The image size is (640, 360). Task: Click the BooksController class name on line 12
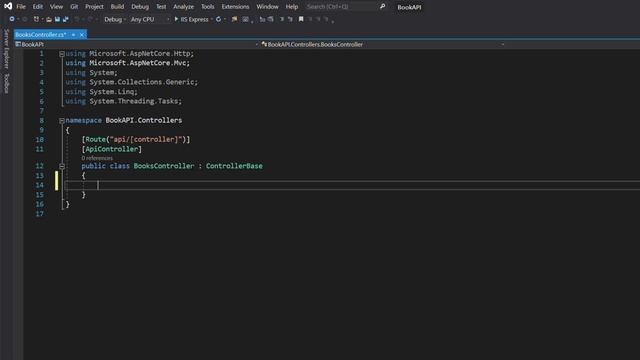[164, 166]
